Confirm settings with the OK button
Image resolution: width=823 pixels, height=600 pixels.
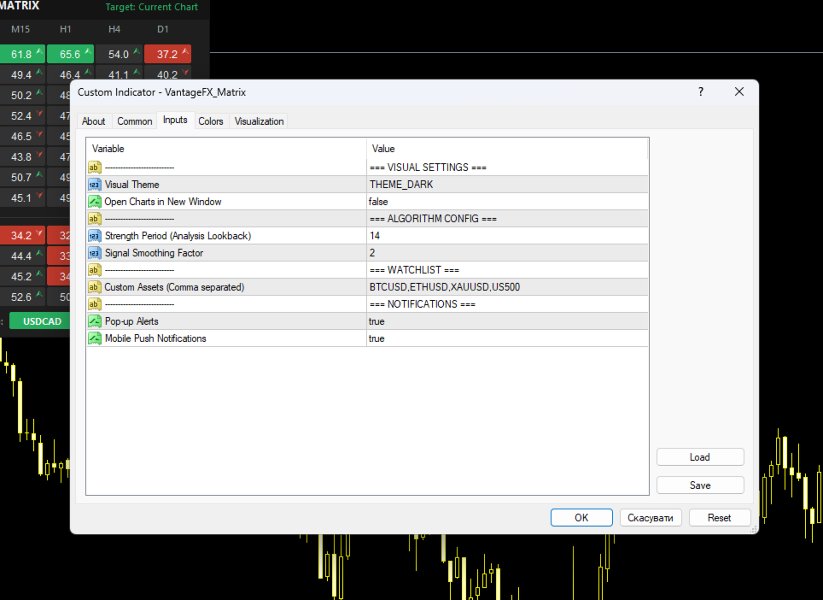pyautogui.click(x=581, y=517)
